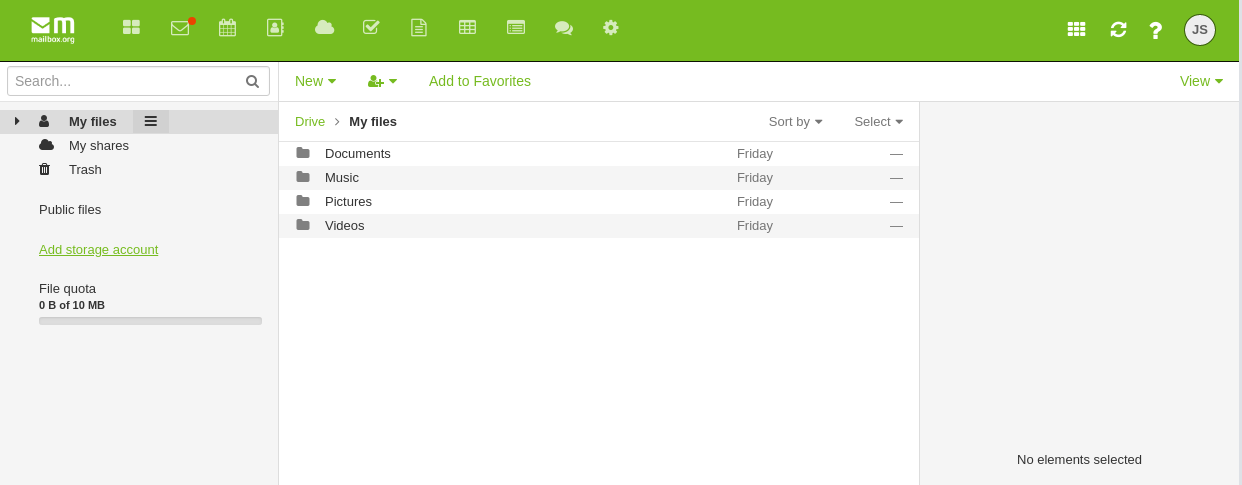Open the Address Book icon
1242x485 pixels.
pyautogui.click(x=275, y=27)
